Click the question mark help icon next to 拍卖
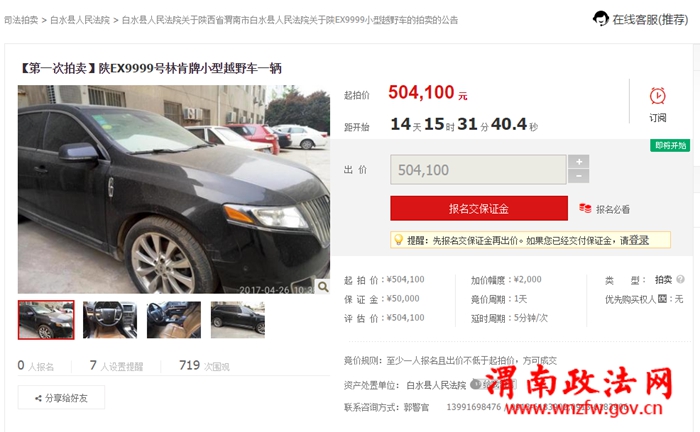Image resolution: width=700 pixels, height=432 pixels. (x=680, y=279)
